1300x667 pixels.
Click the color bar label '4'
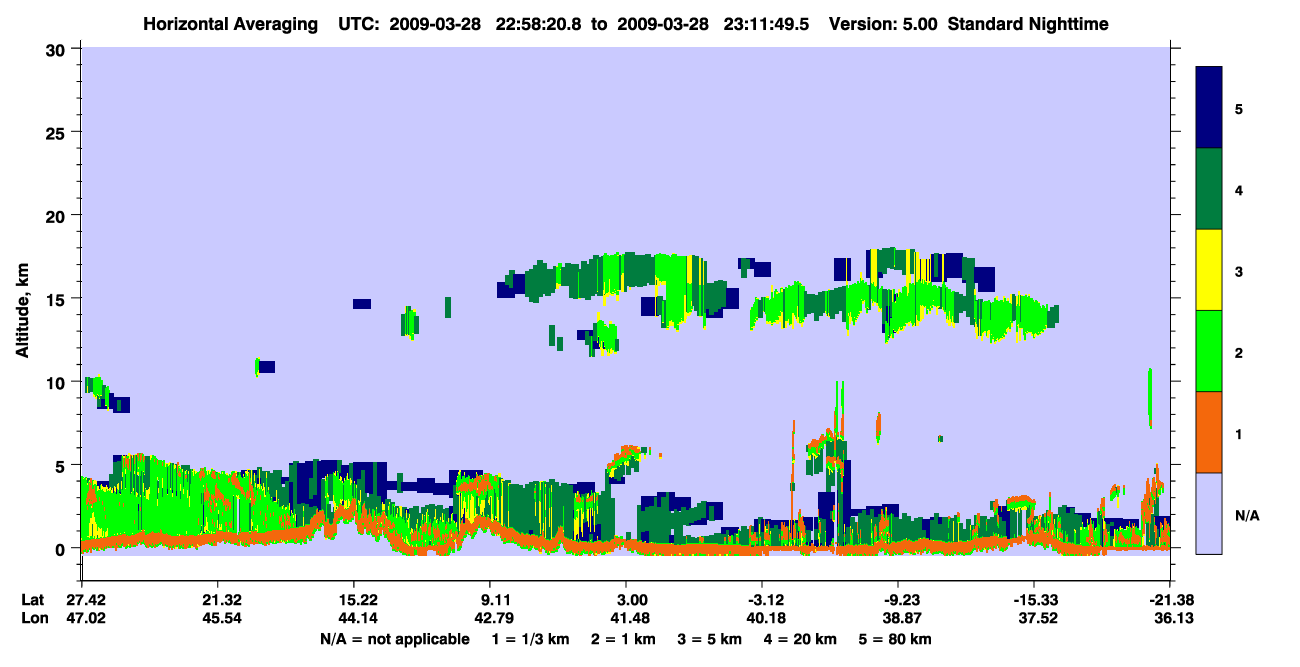[x=1238, y=189]
